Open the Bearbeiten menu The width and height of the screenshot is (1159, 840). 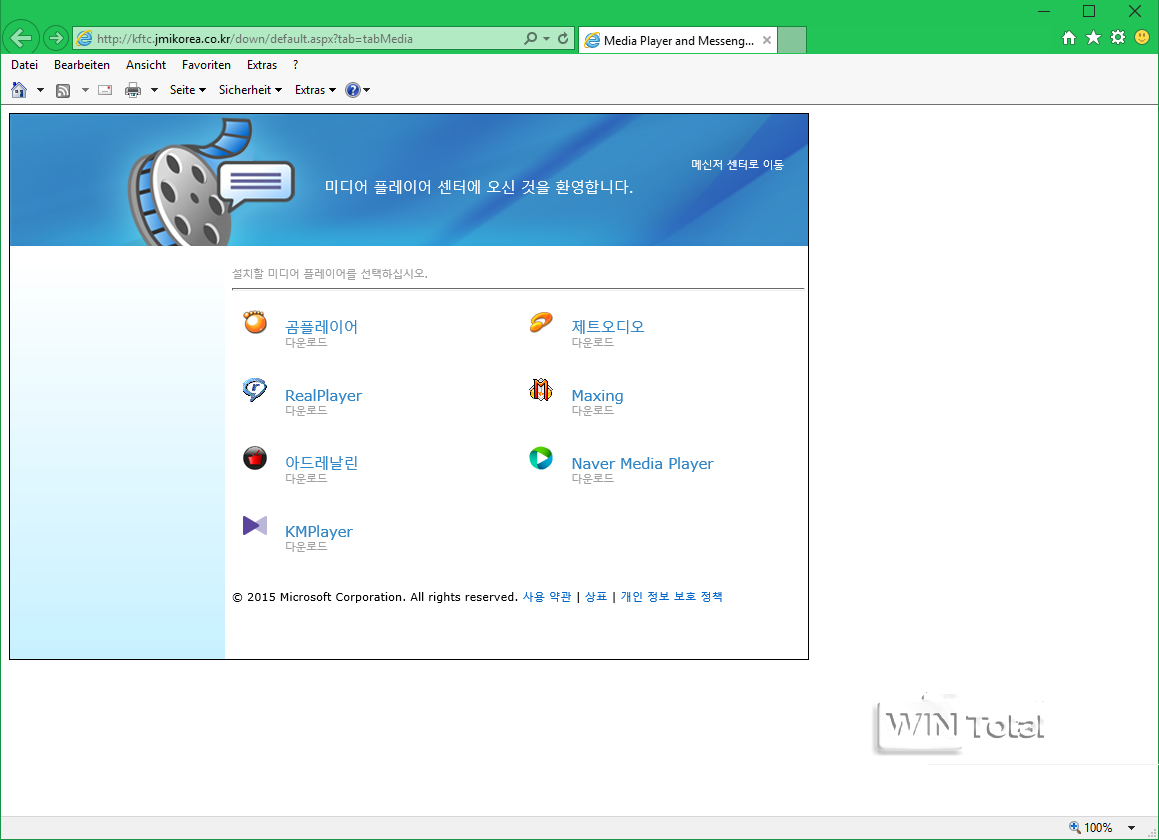81,65
